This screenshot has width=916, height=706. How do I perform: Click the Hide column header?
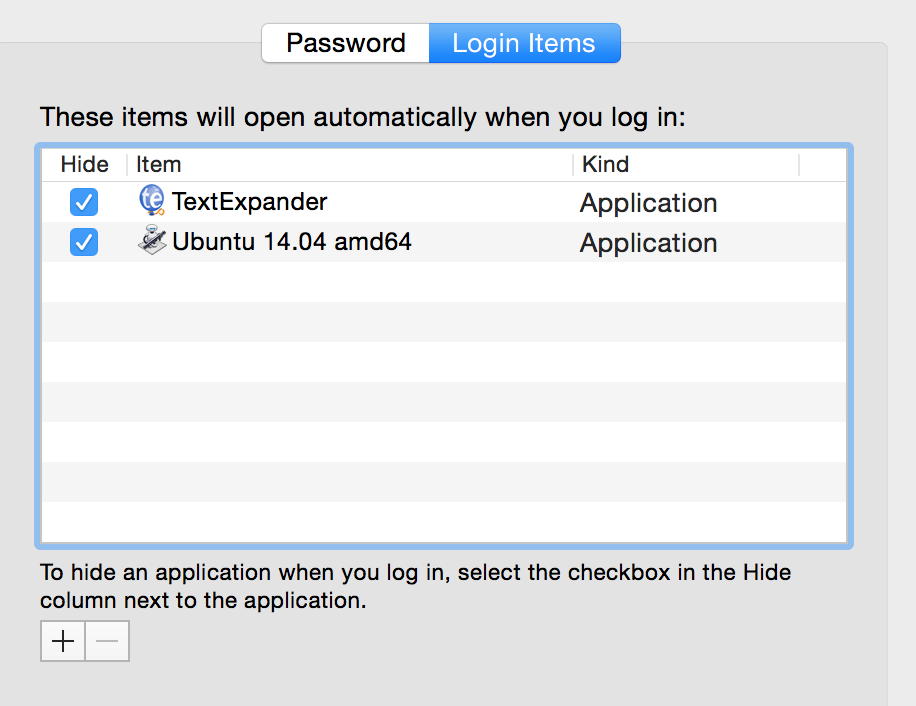click(x=85, y=165)
